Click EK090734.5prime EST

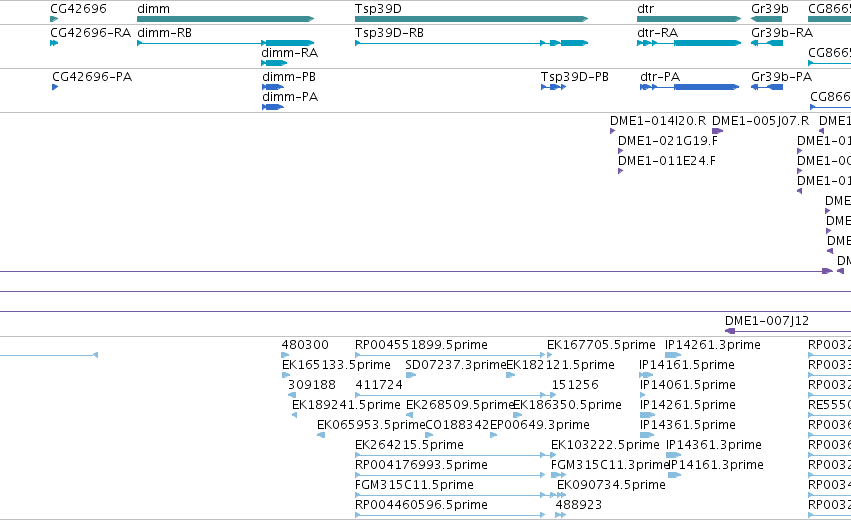pos(561,496)
